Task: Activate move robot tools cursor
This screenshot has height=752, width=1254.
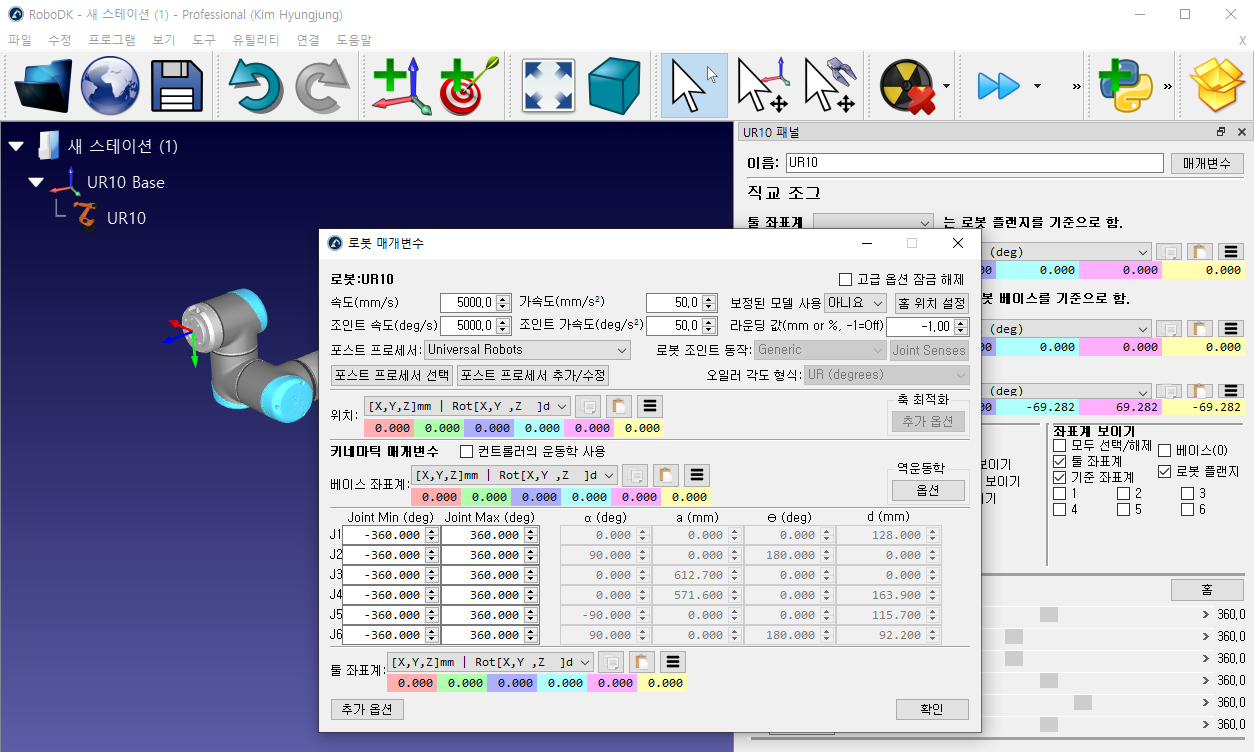Action: click(830, 86)
